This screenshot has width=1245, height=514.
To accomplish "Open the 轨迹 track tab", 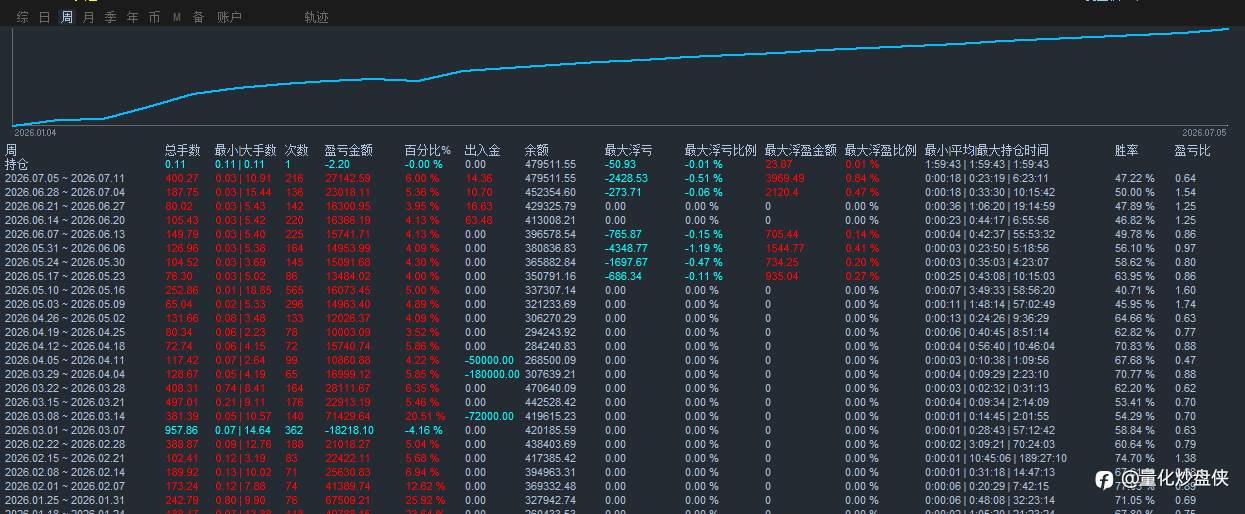I will point(316,17).
